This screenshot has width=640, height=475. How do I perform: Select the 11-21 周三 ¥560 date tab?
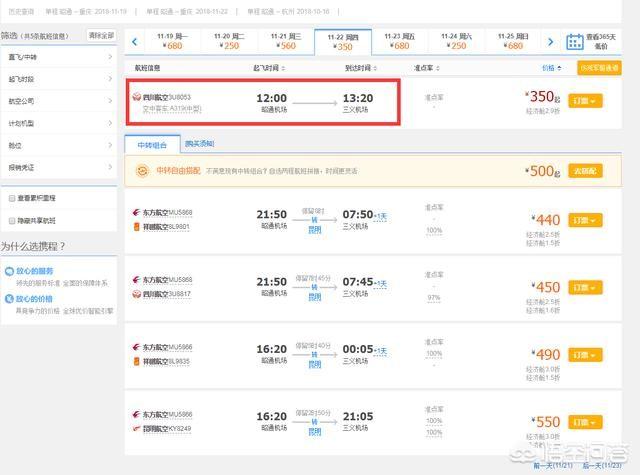tap(285, 41)
